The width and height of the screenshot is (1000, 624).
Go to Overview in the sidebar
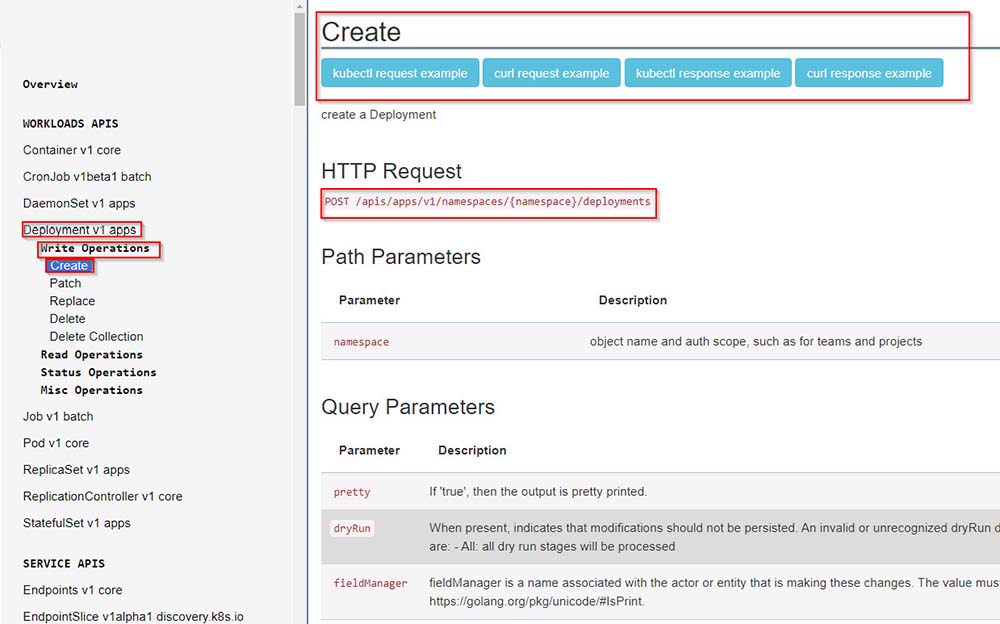tap(50, 84)
